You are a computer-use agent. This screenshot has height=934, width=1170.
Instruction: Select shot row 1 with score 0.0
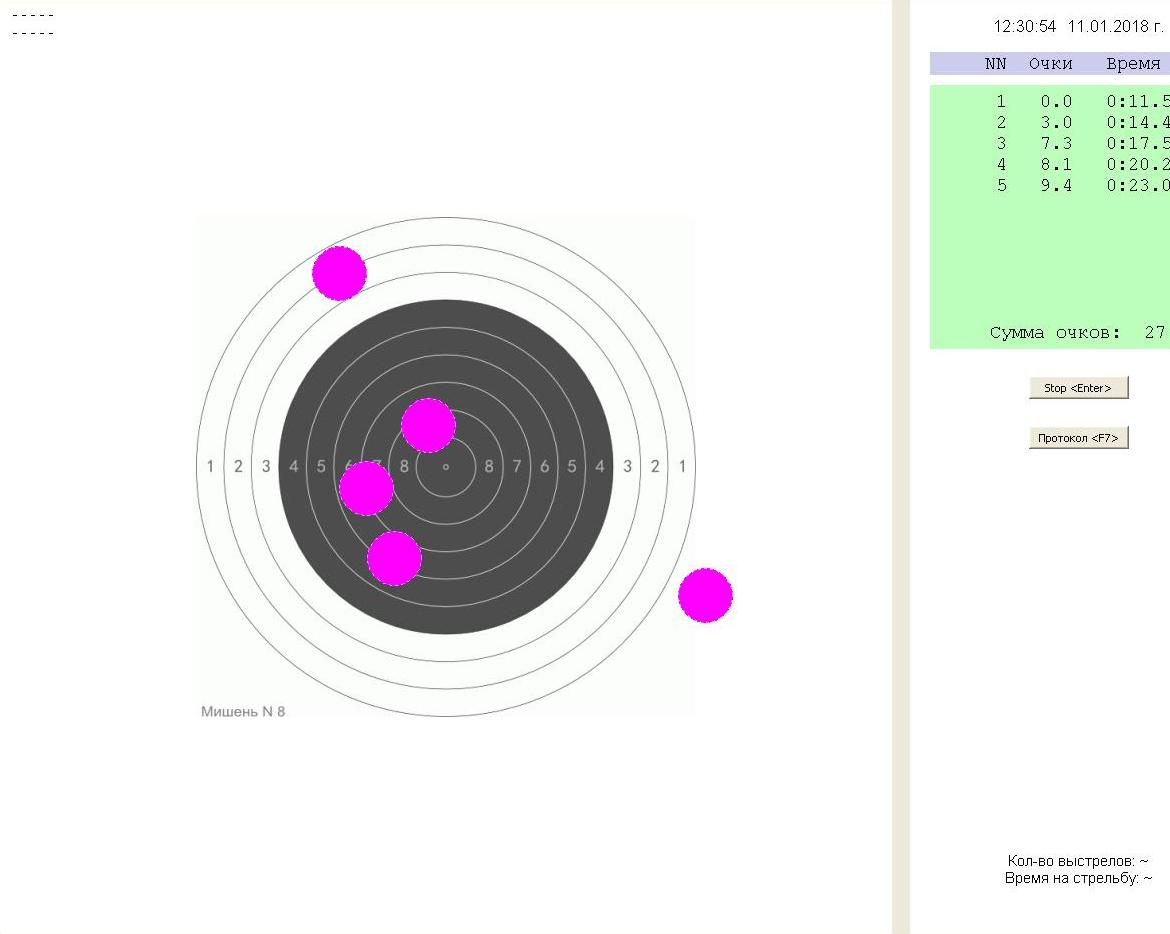coord(1055,102)
